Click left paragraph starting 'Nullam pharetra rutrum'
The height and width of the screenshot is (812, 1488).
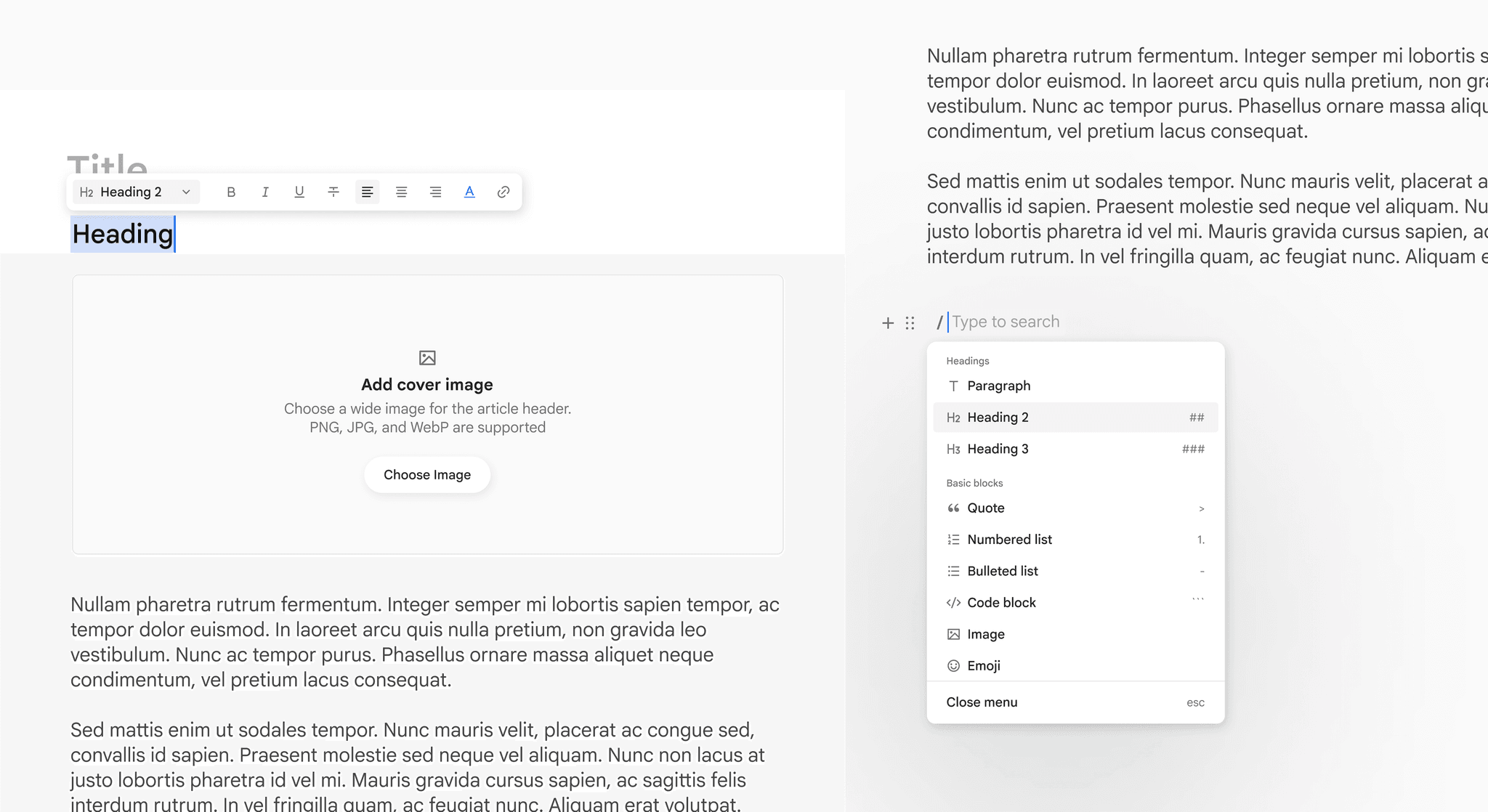click(425, 642)
